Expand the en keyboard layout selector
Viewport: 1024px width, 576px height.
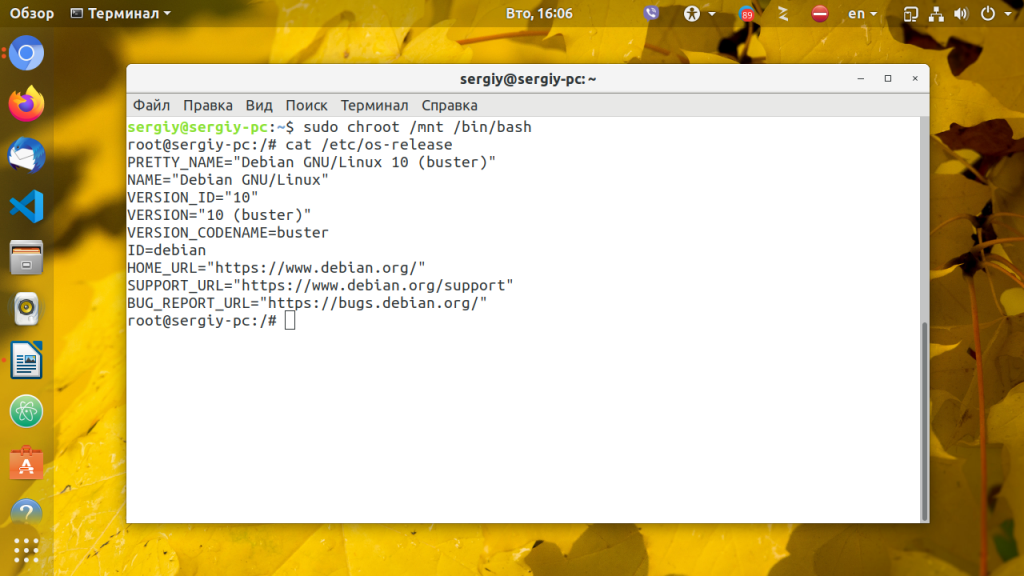tap(862, 14)
